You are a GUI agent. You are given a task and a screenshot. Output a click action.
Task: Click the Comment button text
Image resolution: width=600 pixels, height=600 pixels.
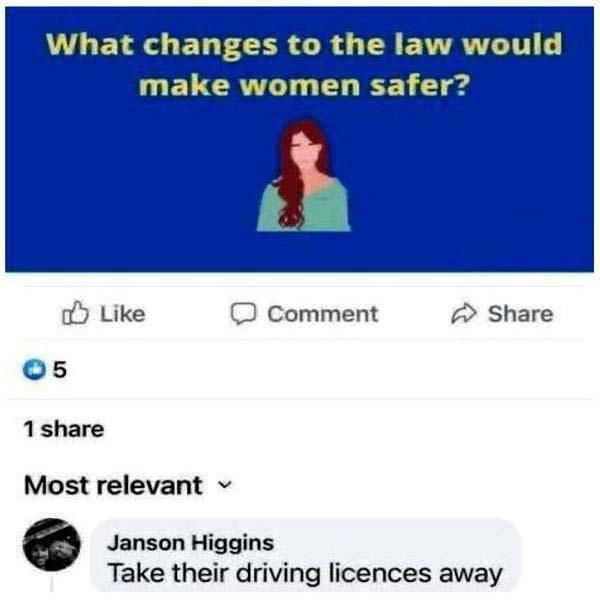[323, 314]
